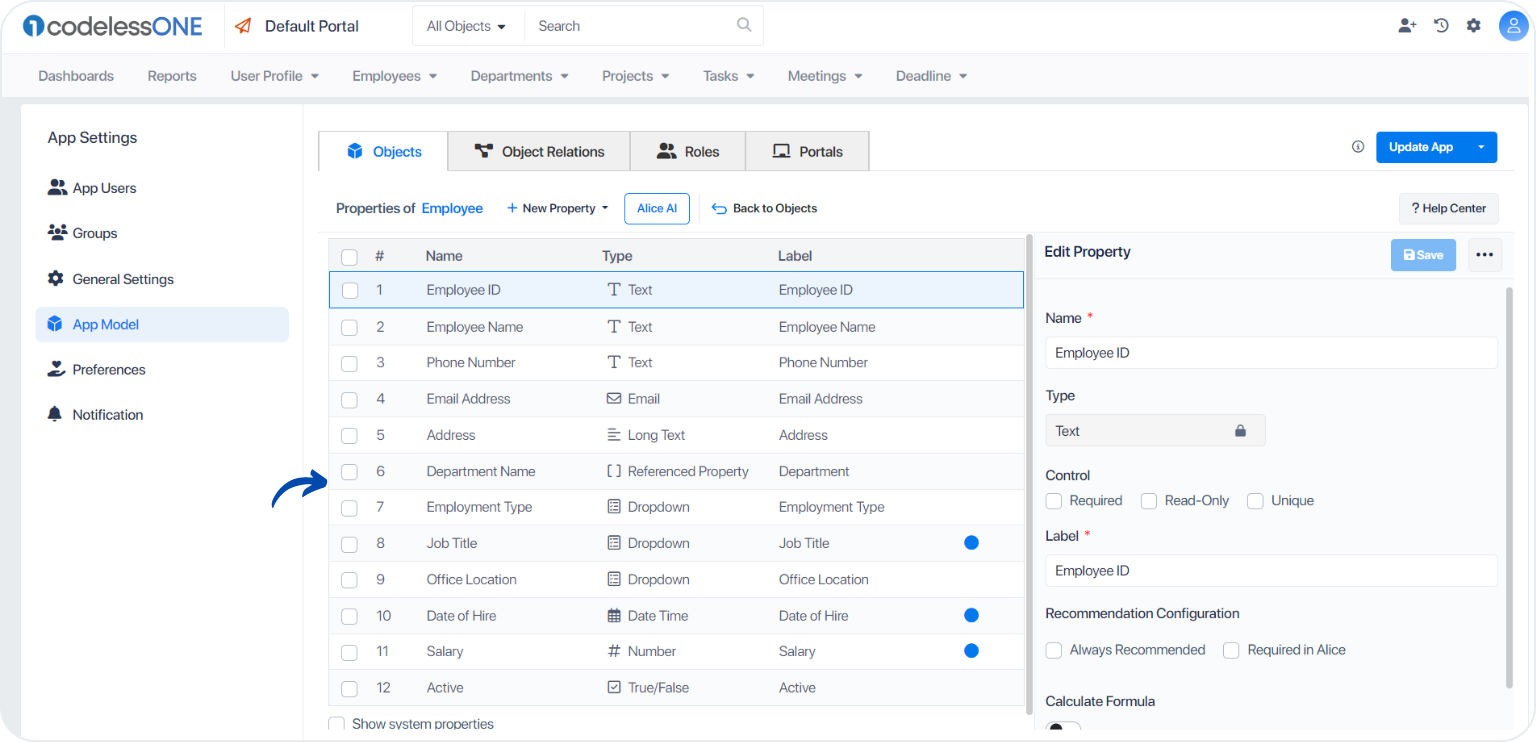
Task: Open the settings gear icon in header
Action: 1474,26
